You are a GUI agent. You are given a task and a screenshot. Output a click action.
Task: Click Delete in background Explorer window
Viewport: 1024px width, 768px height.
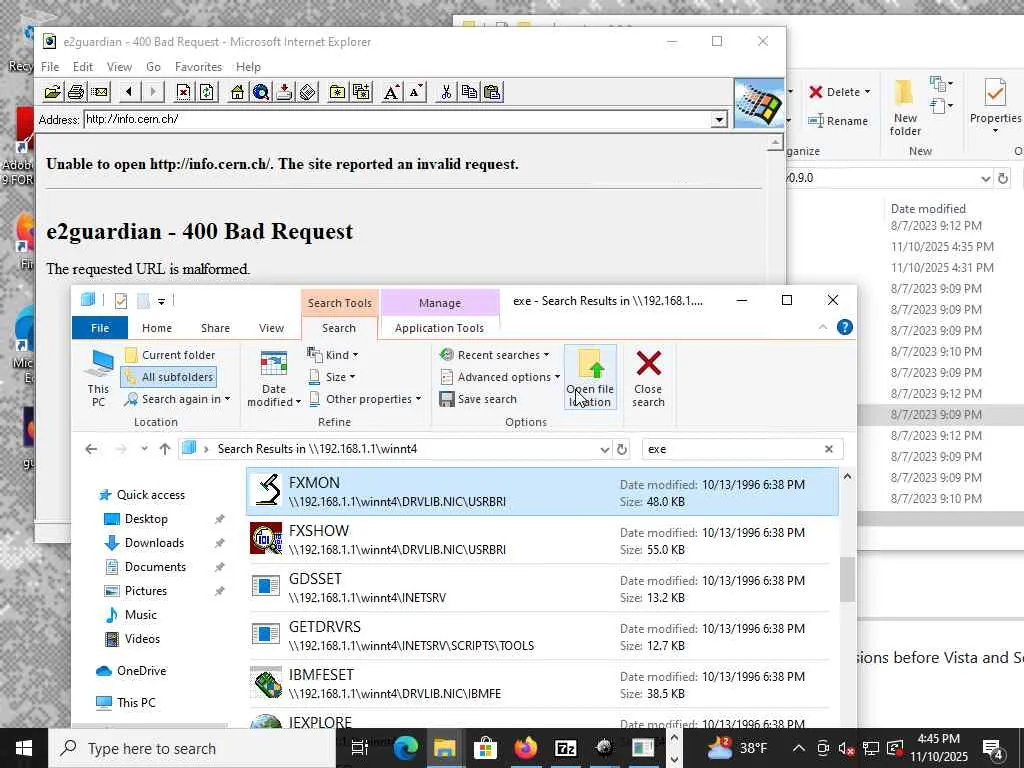[x=839, y=92]
